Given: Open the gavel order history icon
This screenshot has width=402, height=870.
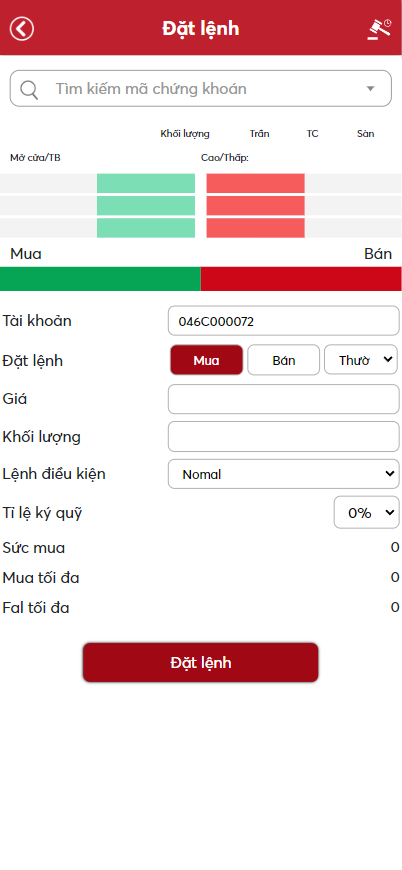Looking at the screenshot, I should coord(379,29).
